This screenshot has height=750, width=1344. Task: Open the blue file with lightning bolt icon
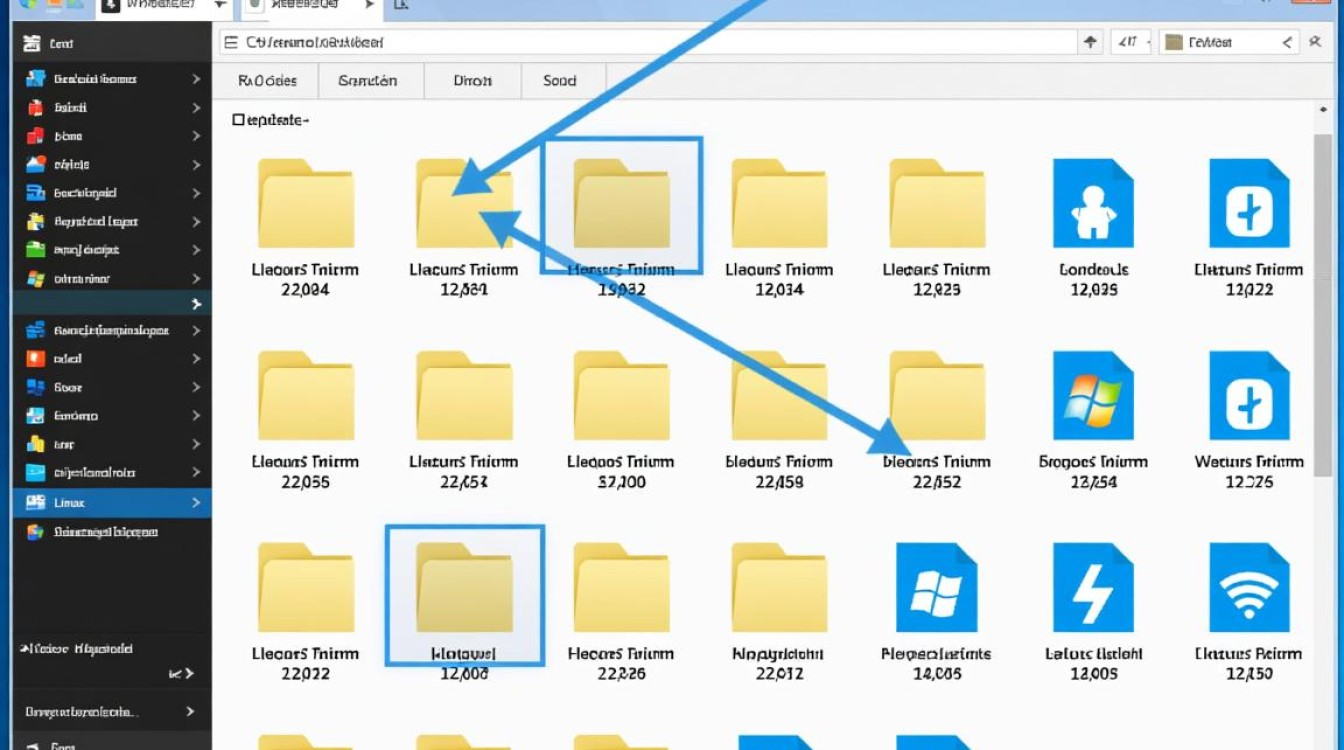(x=1092, y=588)
